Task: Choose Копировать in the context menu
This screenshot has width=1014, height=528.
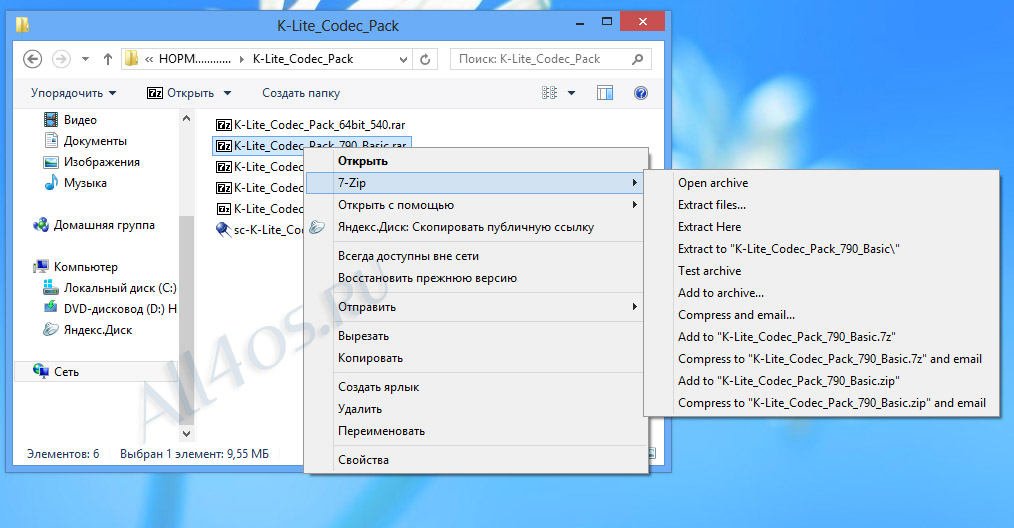Action: click(476, 358)
